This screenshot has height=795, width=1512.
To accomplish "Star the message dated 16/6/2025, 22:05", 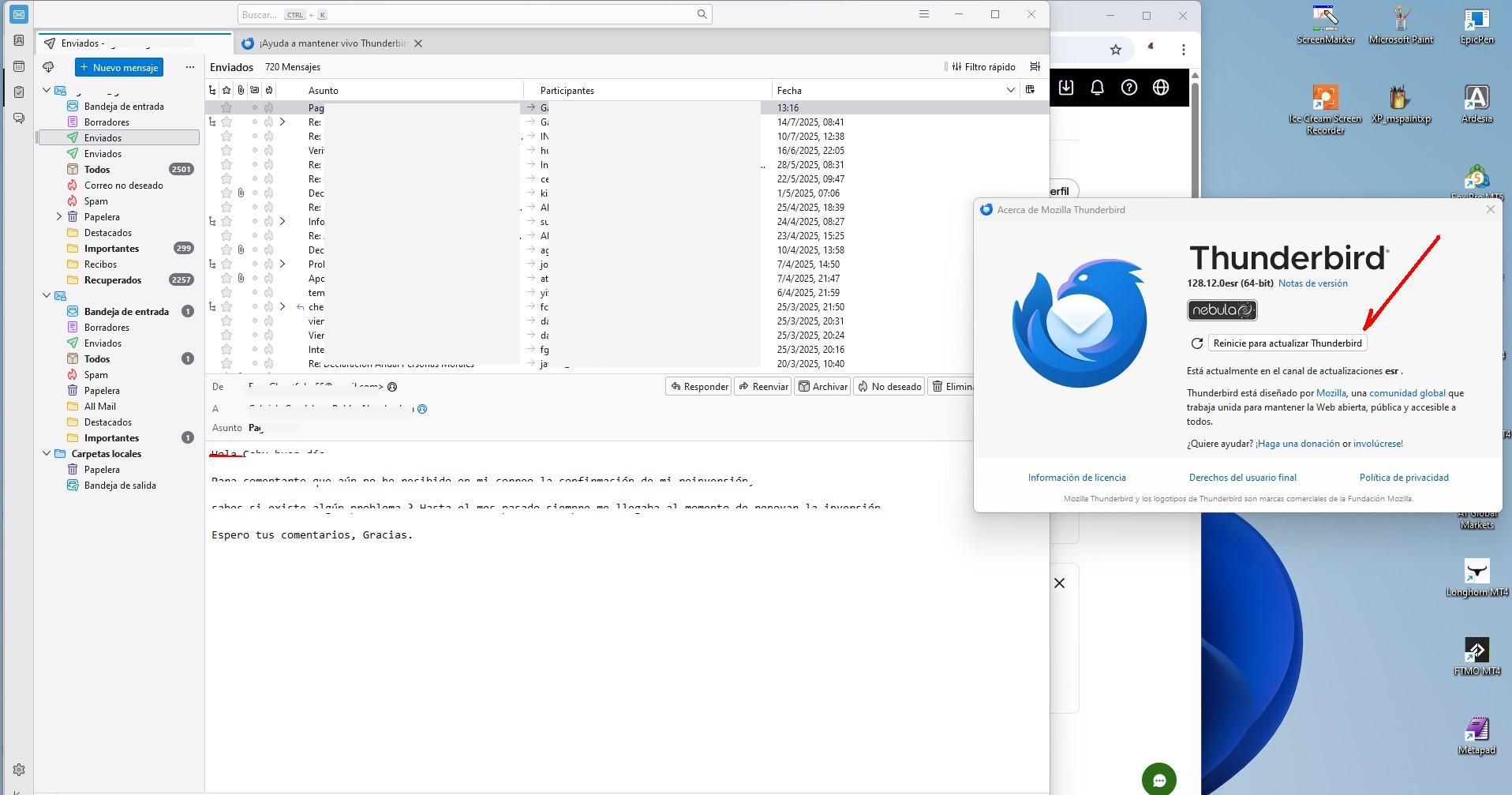I will 226,151.
